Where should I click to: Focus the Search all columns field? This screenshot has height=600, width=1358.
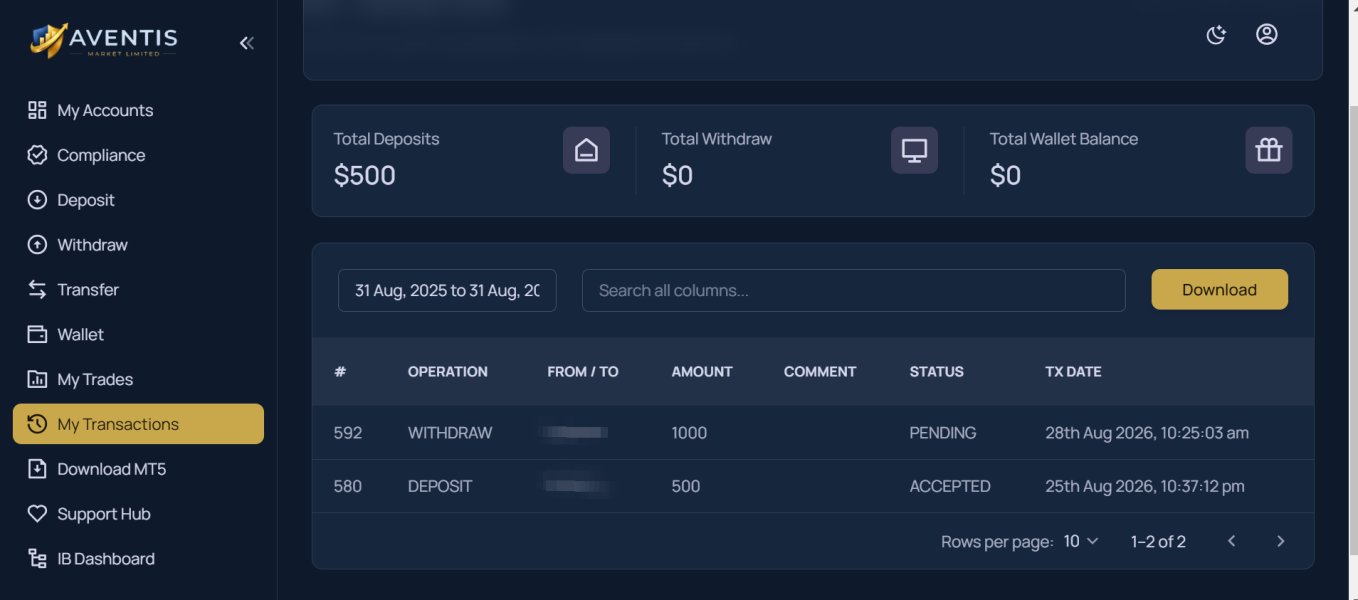click(x=853, y=290)
